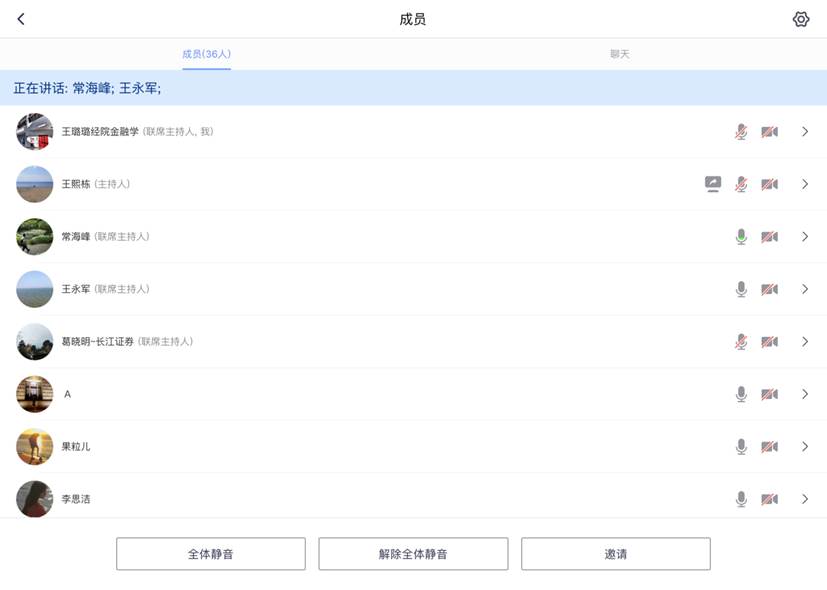Unmute the microphone of 王熙栋
The width and height of the screenshot is (827, 590).
click(x=741, y=184)
